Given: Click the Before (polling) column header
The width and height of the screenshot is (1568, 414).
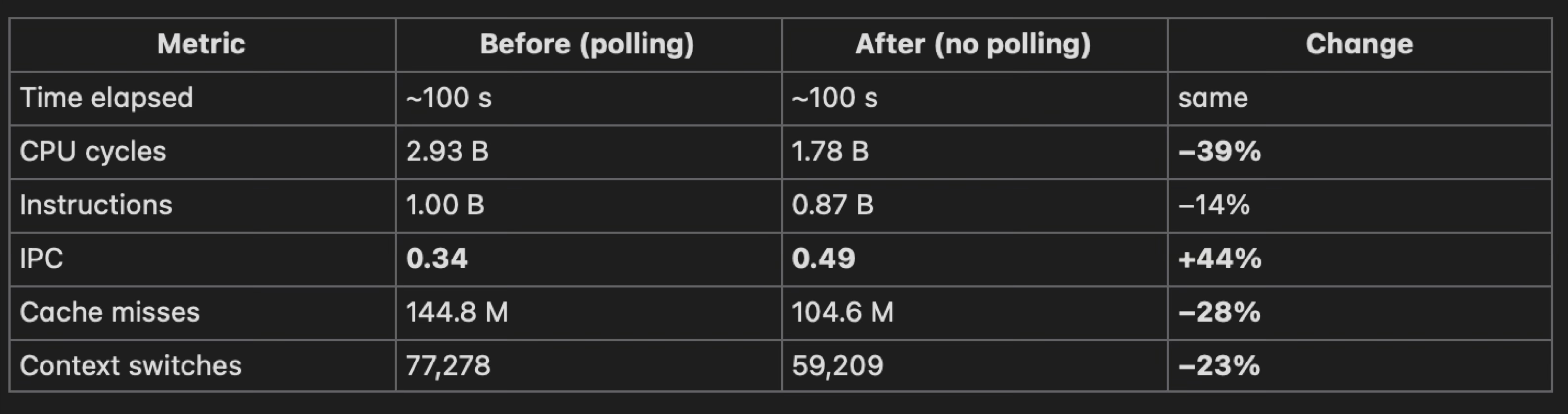Looking at the screenshot, I should [x=587, y=45].
